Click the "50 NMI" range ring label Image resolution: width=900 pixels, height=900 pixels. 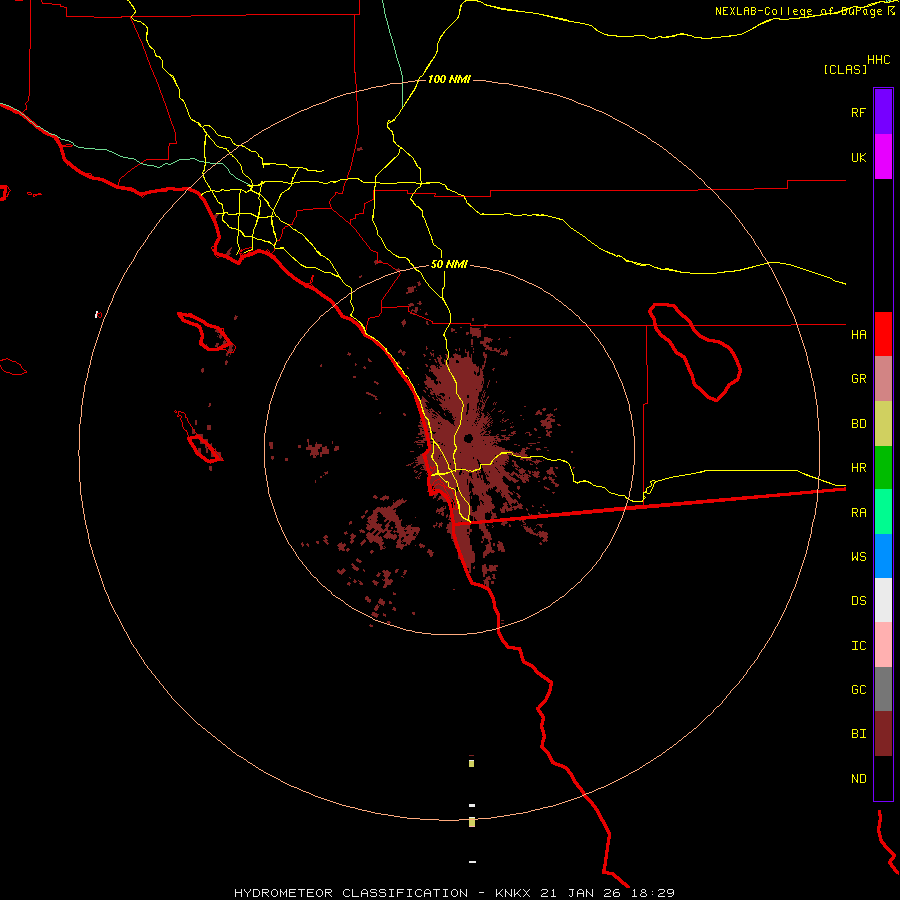coord(449,264)
